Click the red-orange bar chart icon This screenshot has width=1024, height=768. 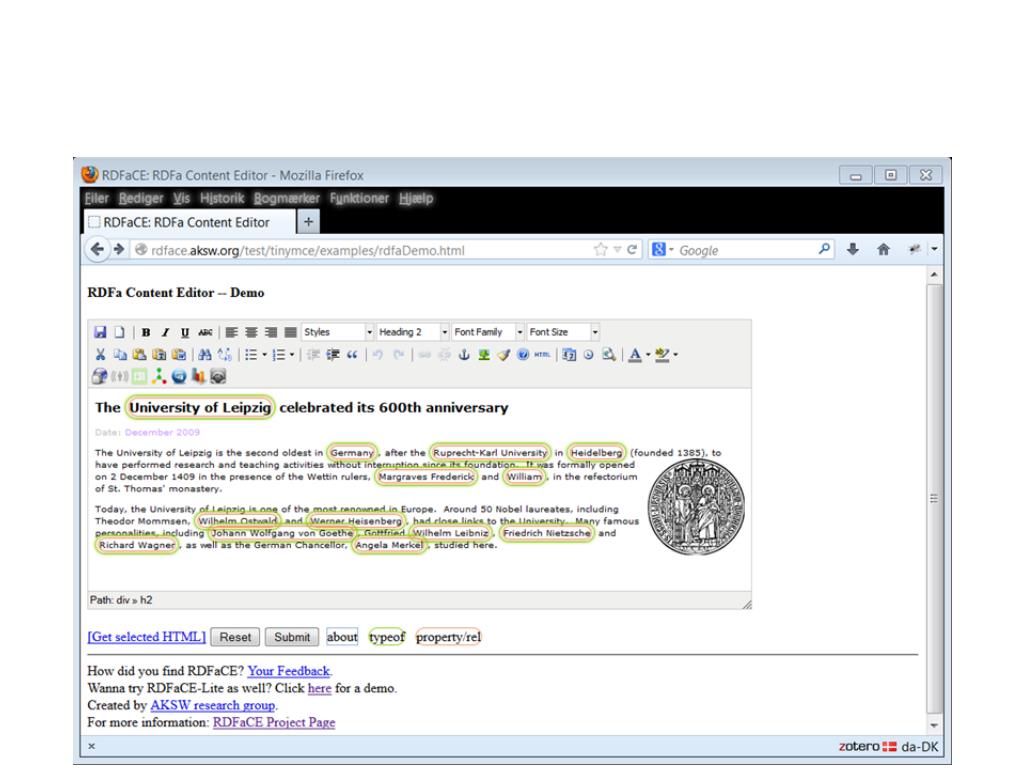(x=198, y=376)
